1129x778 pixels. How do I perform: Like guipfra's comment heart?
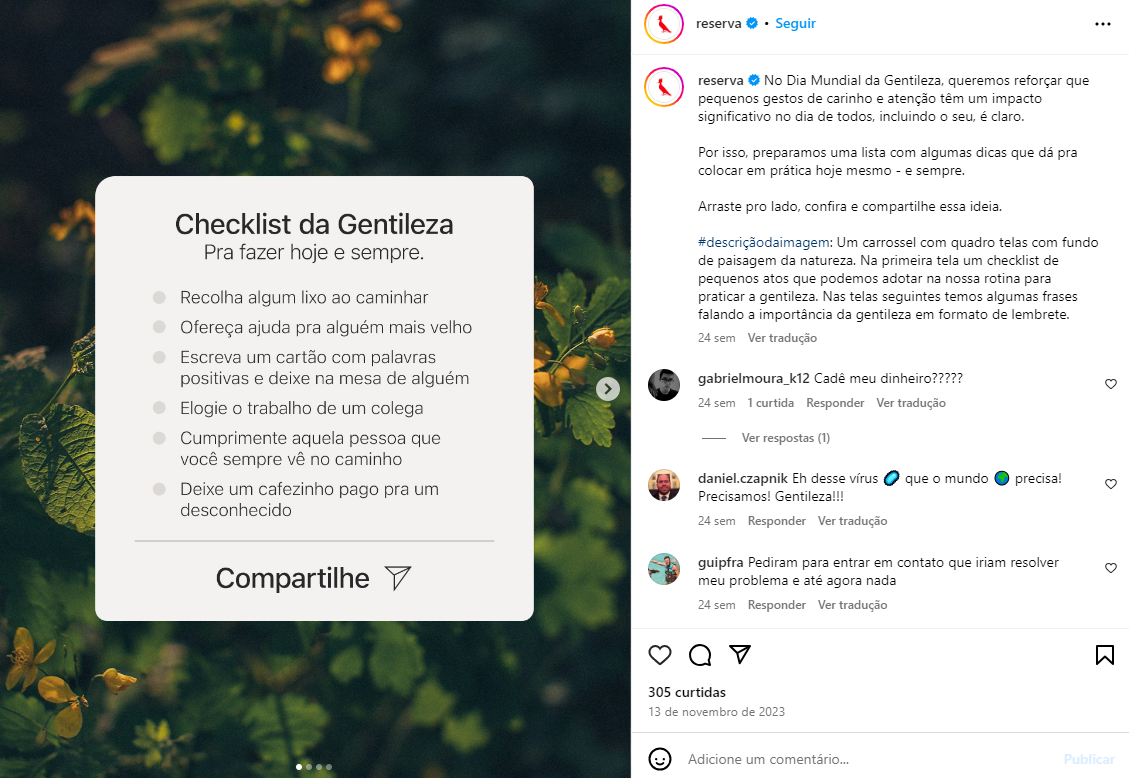(x=1111, y=568)
